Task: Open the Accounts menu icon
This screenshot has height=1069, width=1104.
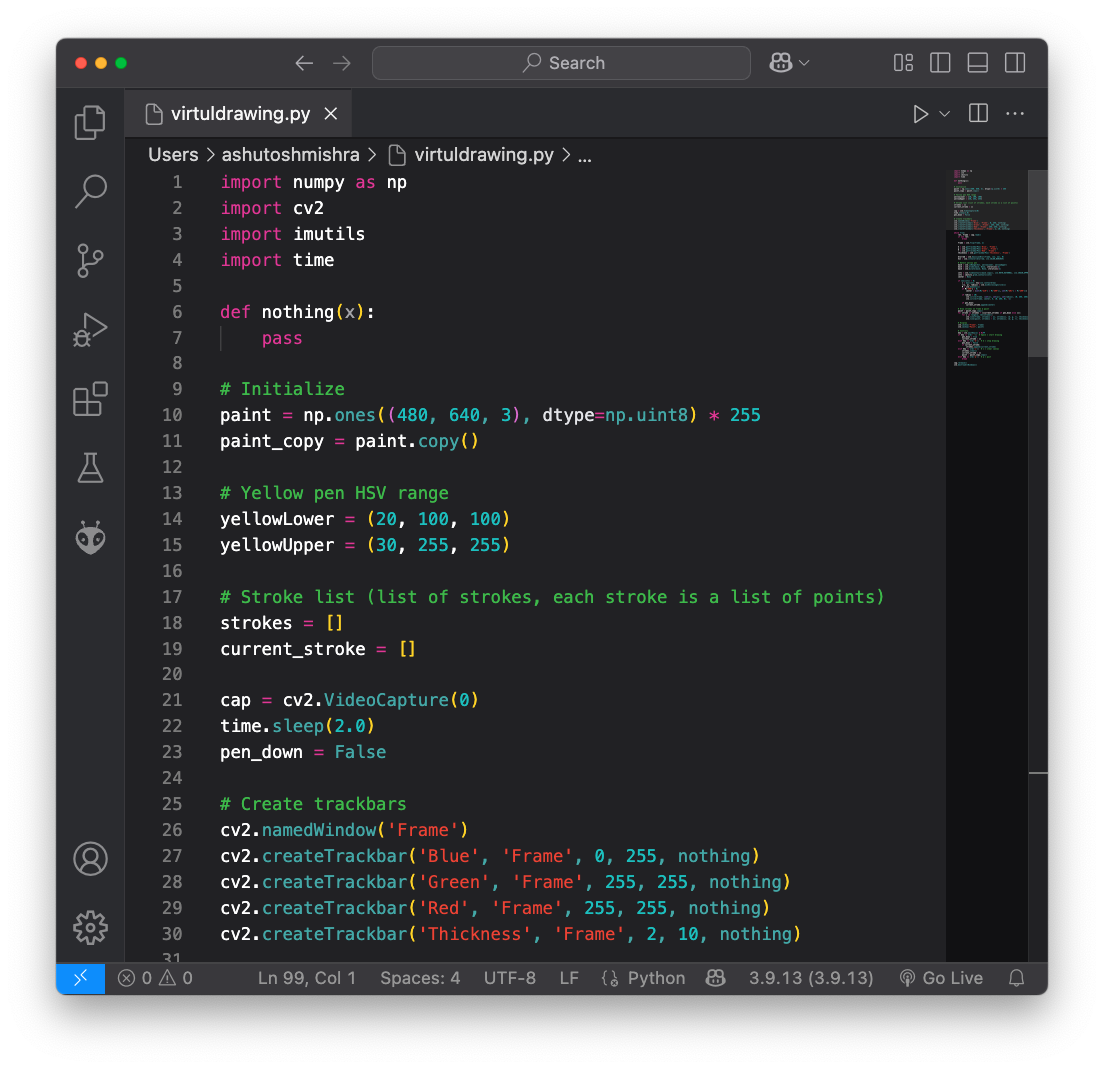Action: [90, 859]
